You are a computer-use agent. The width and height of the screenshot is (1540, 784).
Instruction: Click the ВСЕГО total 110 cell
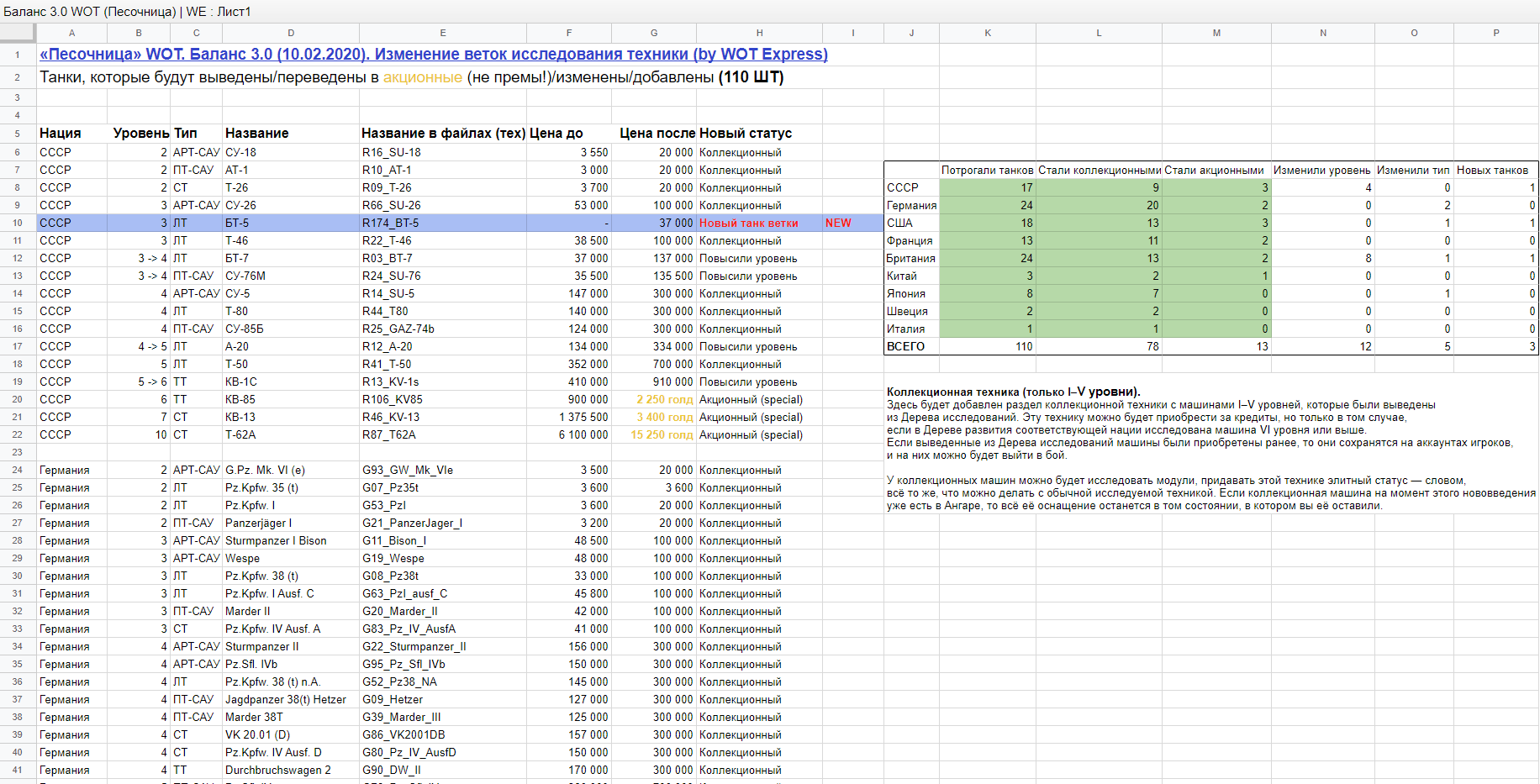point(988,346)
